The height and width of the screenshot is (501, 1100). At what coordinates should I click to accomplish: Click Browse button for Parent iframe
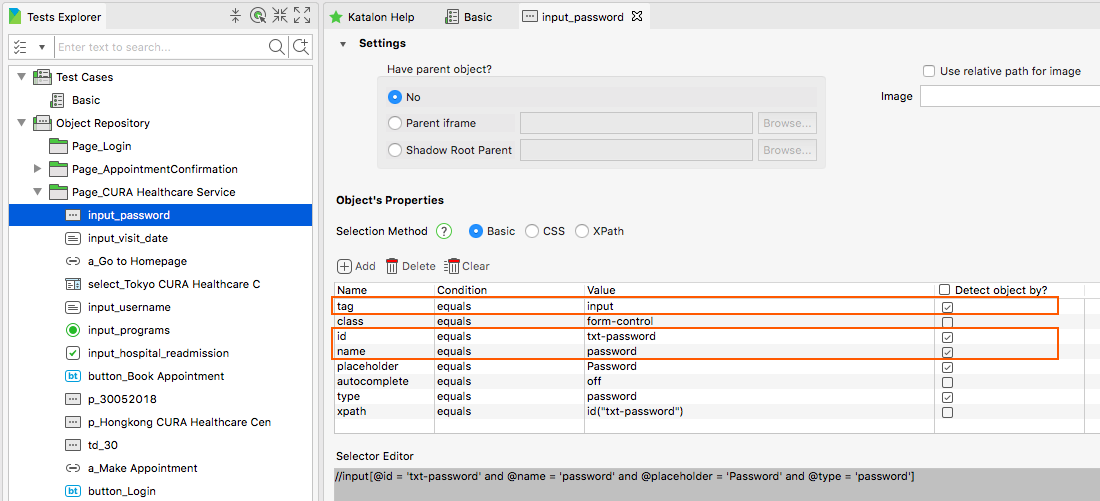(787, 123)
